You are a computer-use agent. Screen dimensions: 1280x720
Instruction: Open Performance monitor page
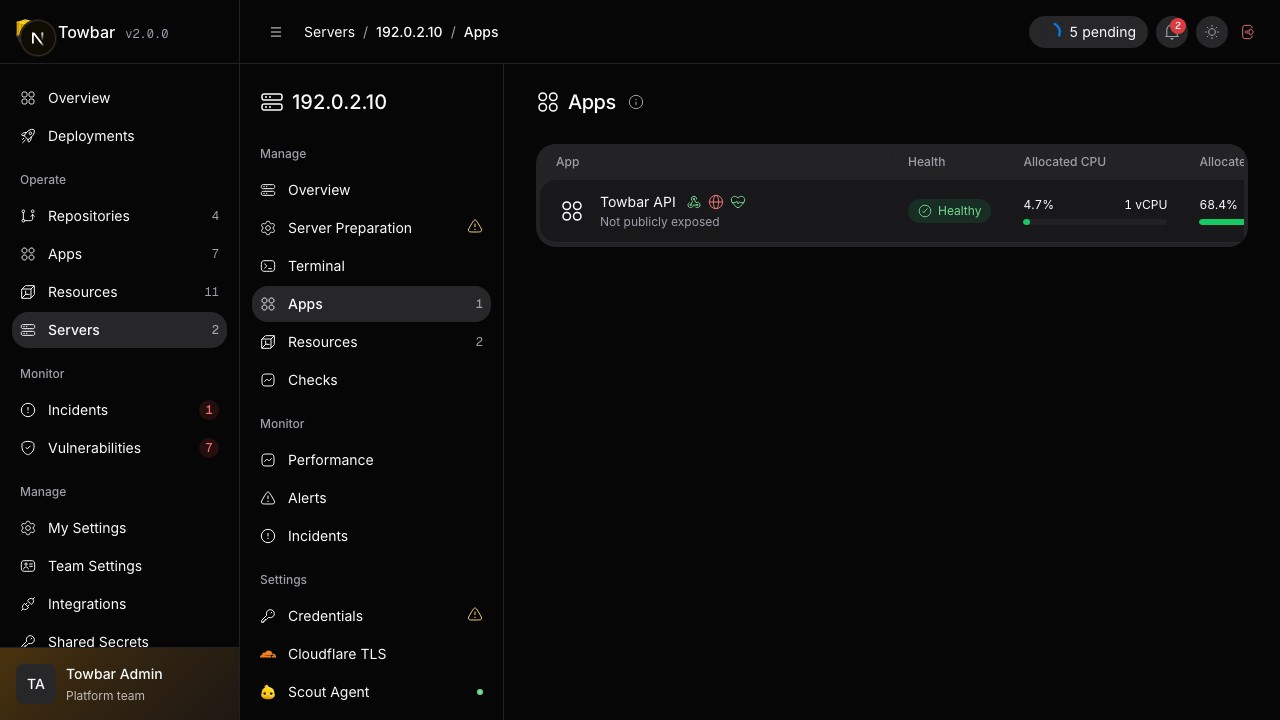[371, 460]
